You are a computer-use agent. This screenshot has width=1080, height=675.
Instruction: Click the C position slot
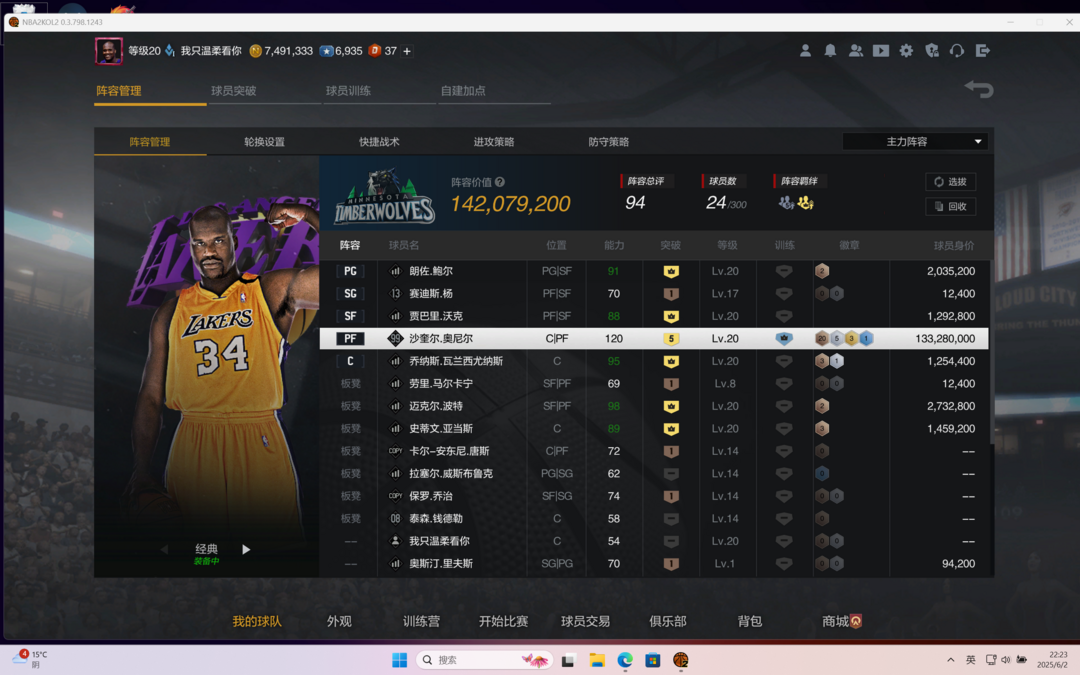coord(350,361)
